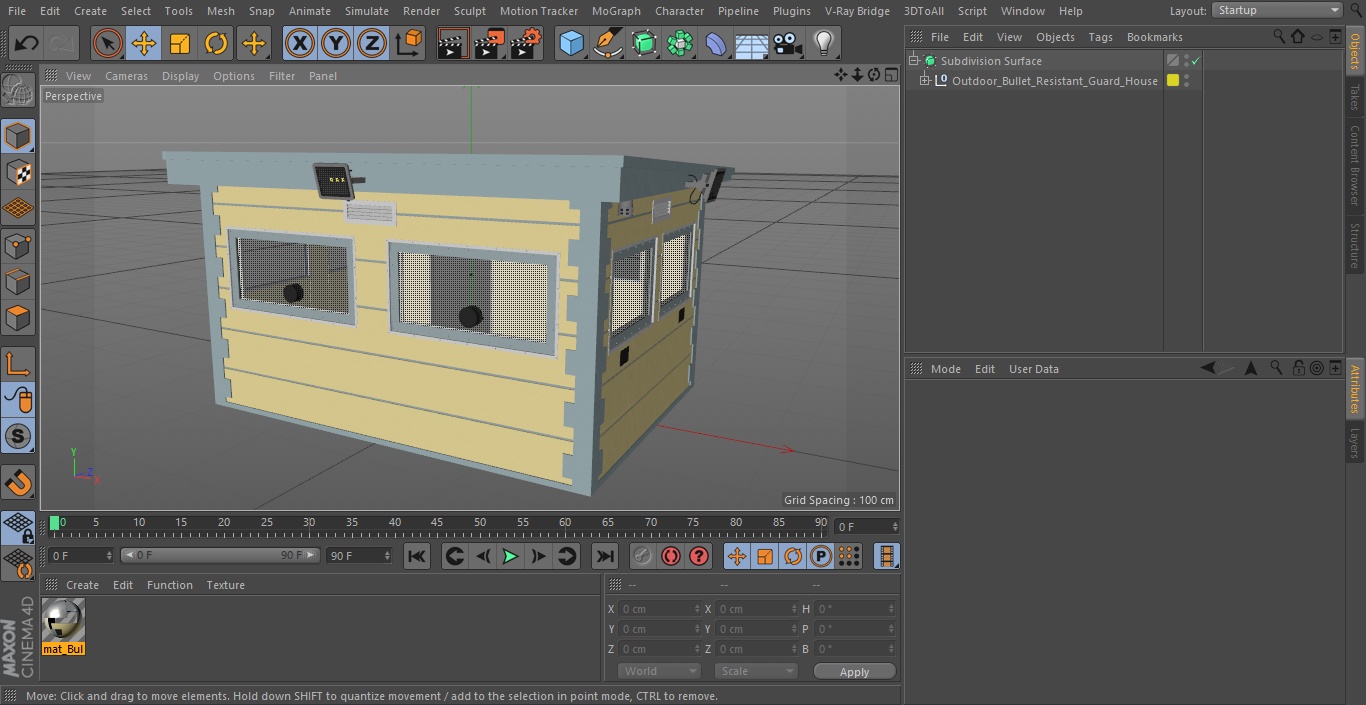This screenshot has width=1366, height=705.
Task: Open the Attributes tab on right edge
Action: click(x=1355, y=389)
